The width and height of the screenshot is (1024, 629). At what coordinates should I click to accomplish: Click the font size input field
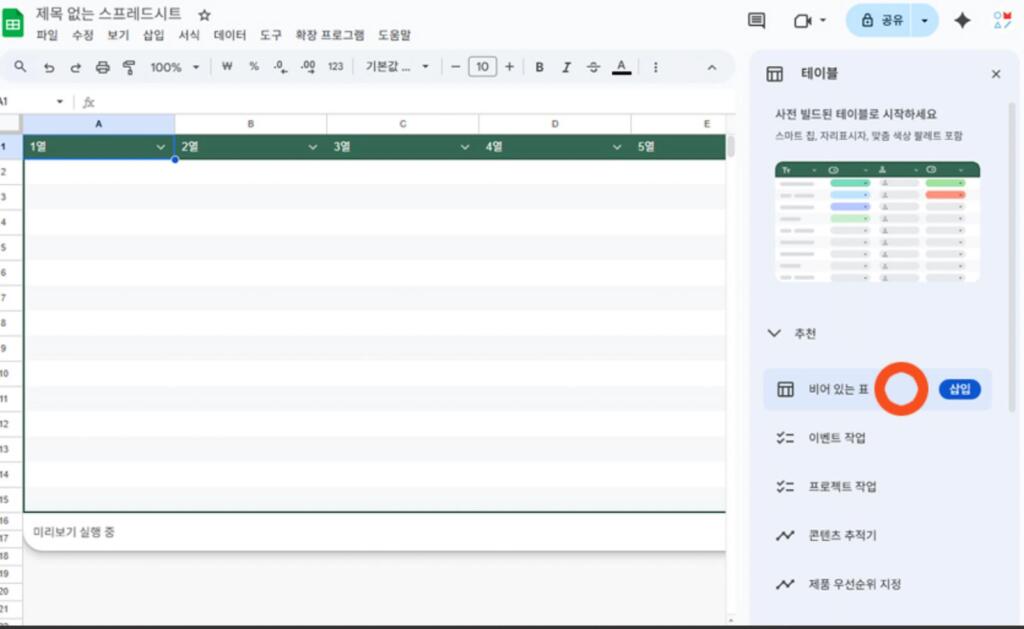tap(482, 67)
